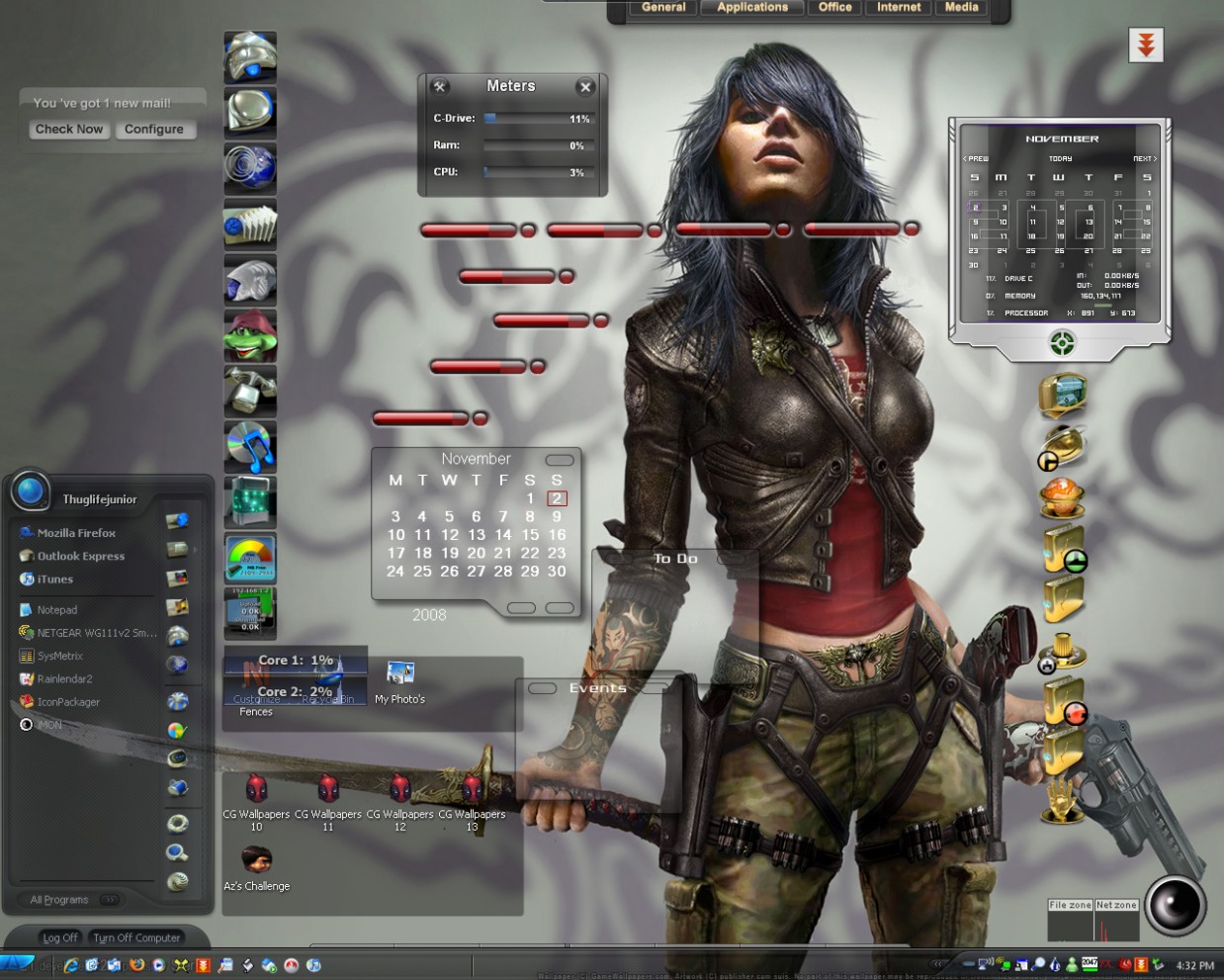Click Turn Off Computer button
The width and height of the screenshot is (1224, 980).
point(136,937)
